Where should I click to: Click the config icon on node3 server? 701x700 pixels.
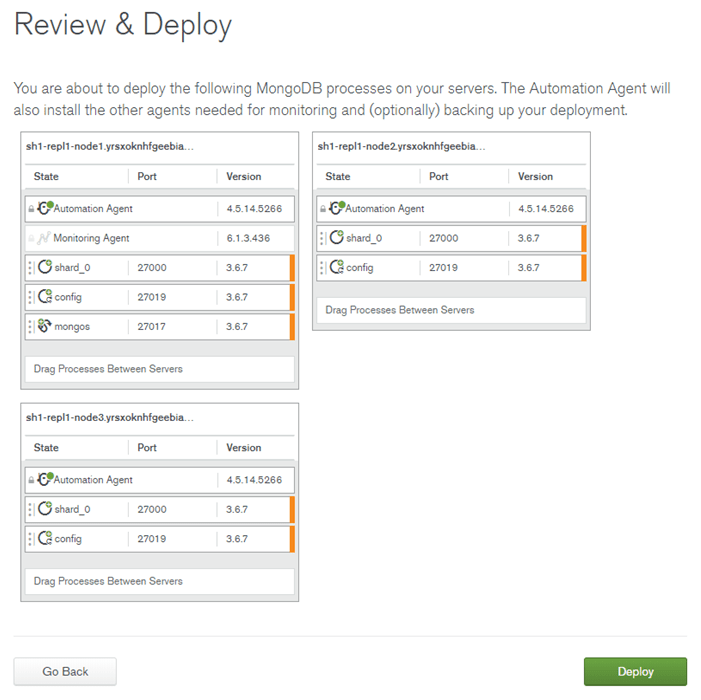point(45,538)
